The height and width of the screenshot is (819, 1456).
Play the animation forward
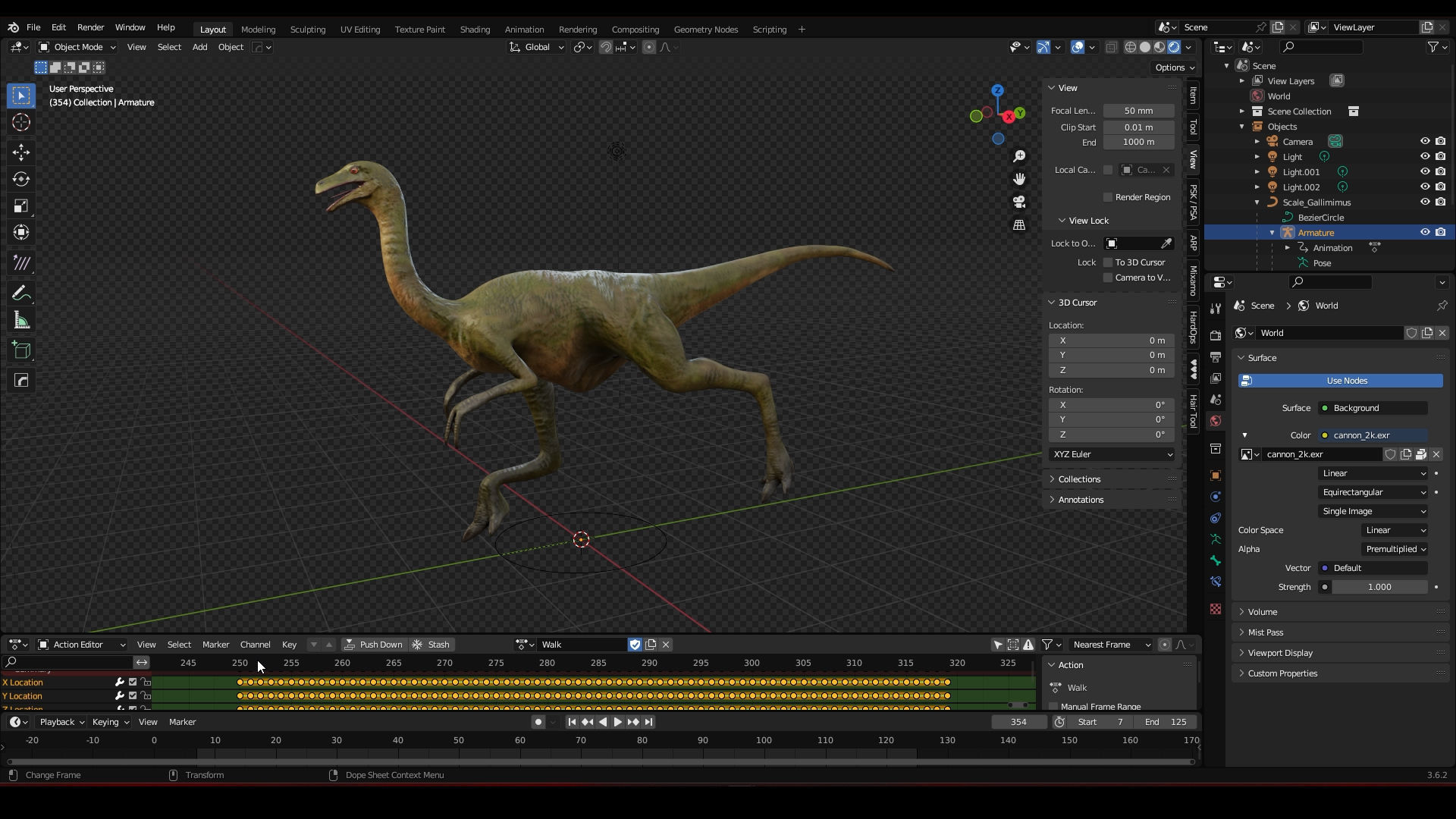[617, 722]
